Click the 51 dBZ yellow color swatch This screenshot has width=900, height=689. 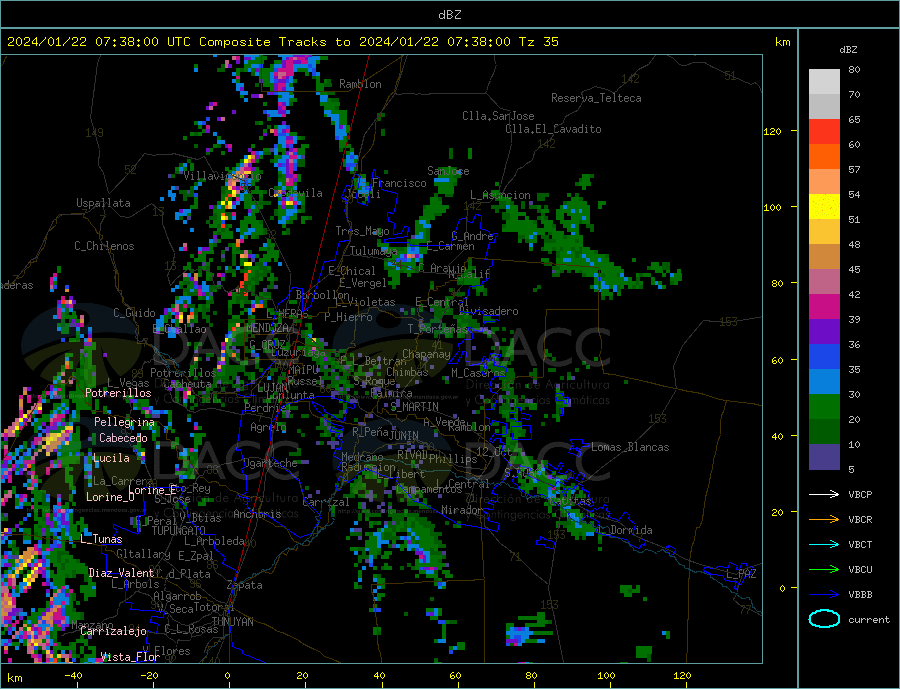pyautogui.click(x=824, y=207)
